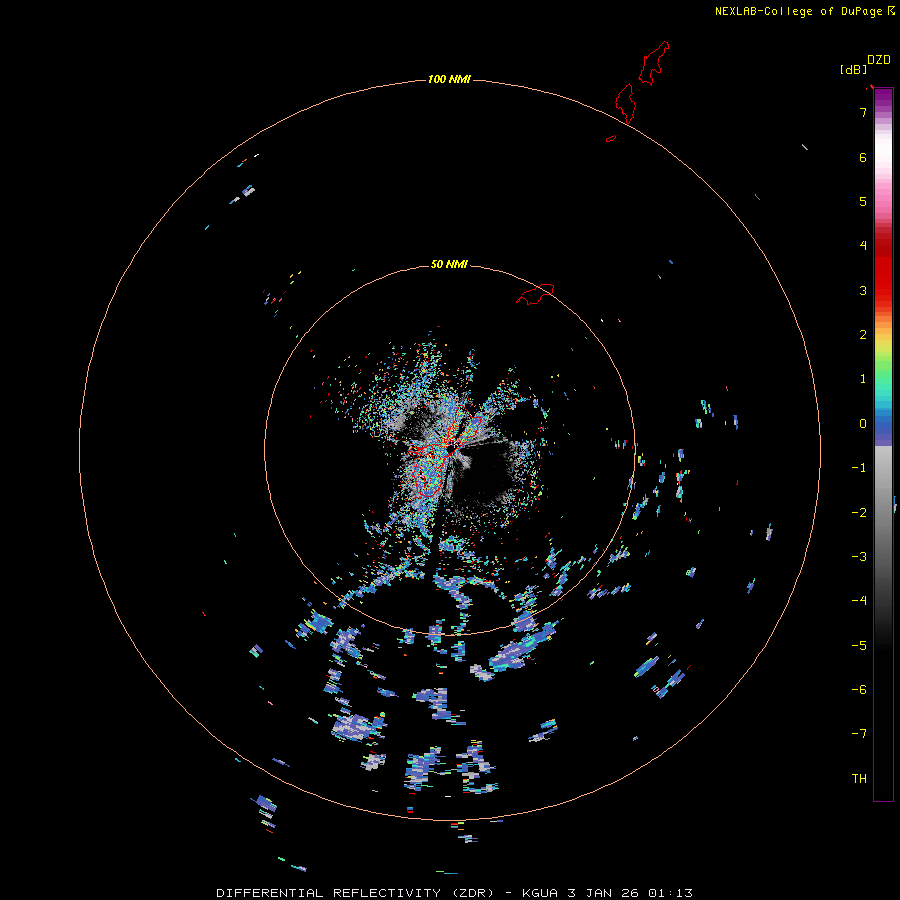Click the 1 value on the color scale
This screenshot has height=900, width=900.
pos(863,379)
